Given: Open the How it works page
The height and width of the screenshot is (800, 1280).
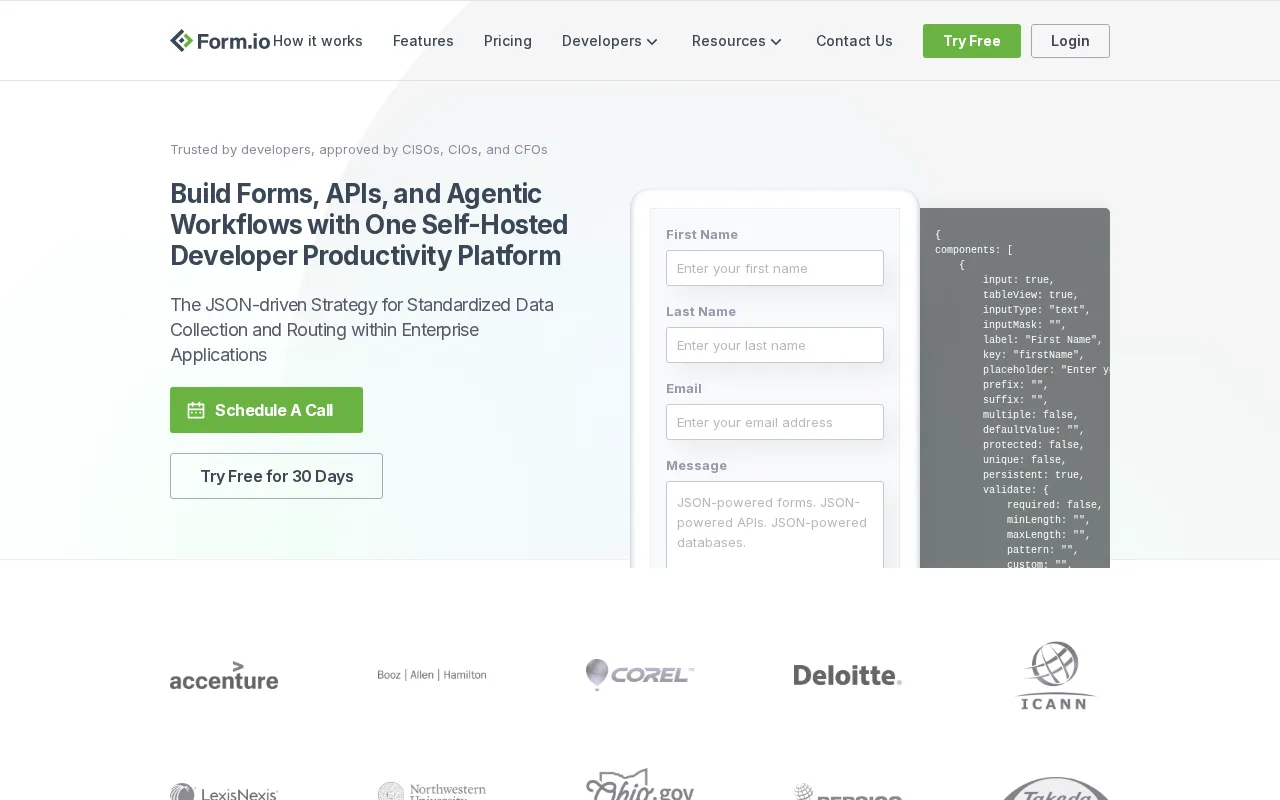Looking at the screenshot, I should click(318, 41).
